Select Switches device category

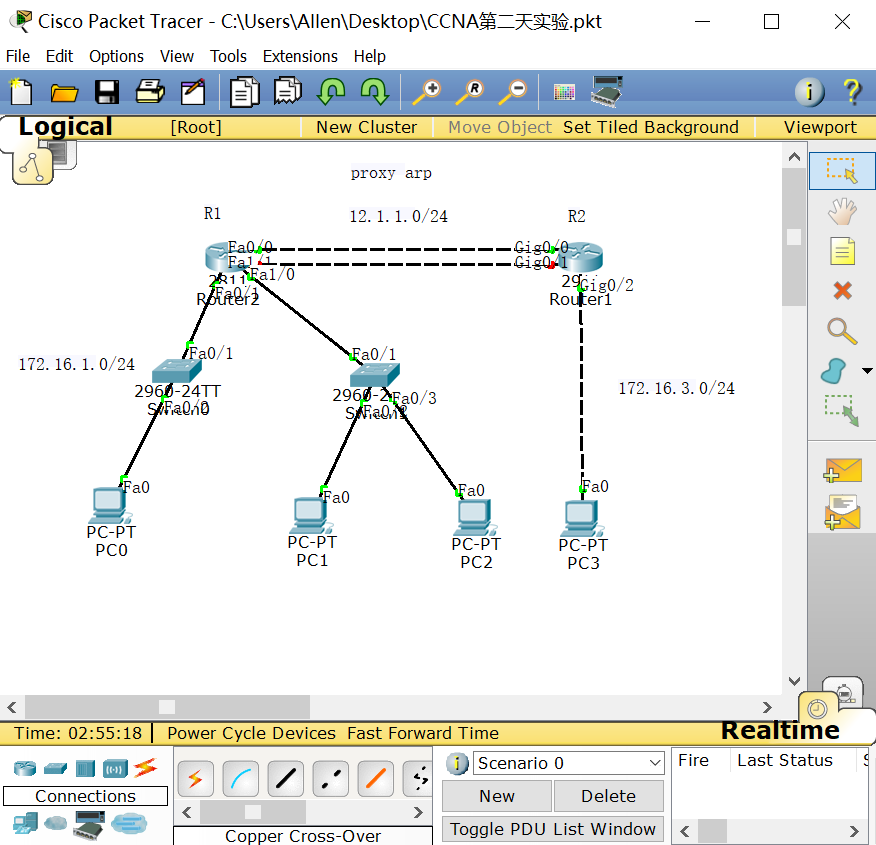[55, 769]
